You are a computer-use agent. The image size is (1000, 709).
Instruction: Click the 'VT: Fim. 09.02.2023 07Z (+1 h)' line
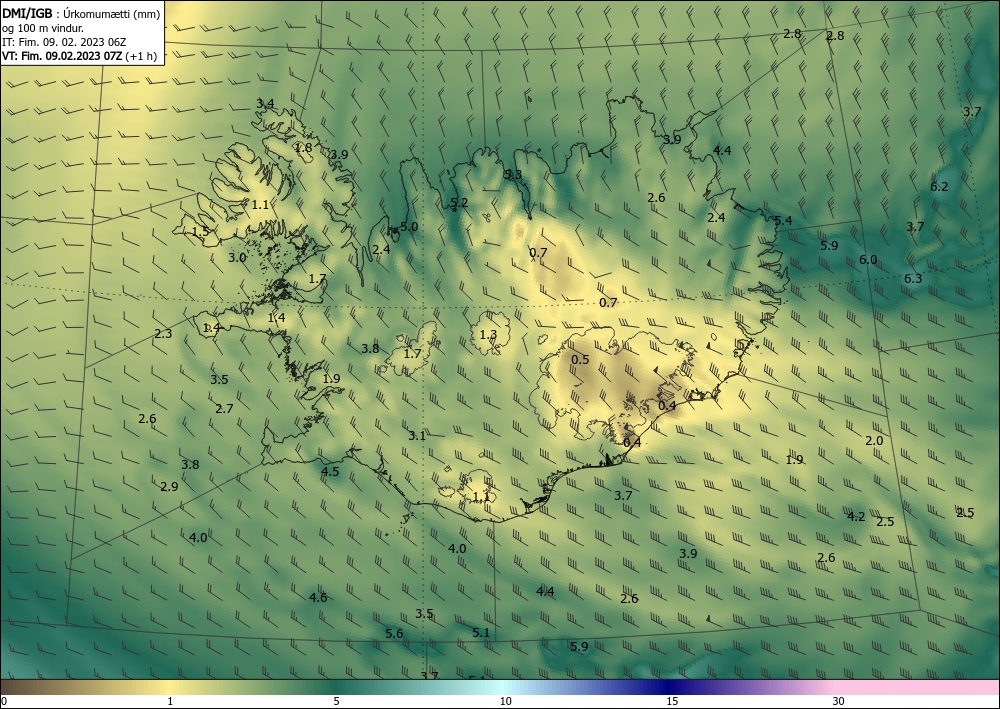(79, 56)
